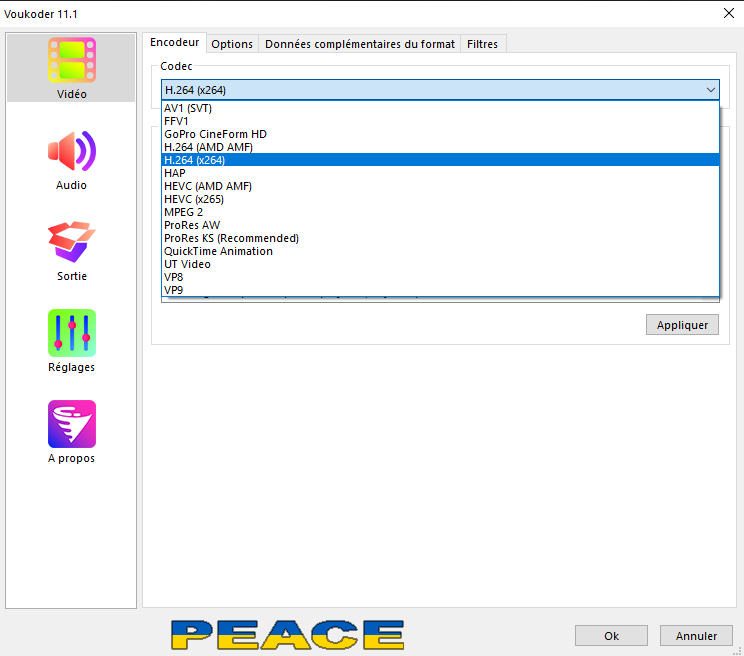Choose FFV1 codec from list
Image resolution: width=744 pixels, height=656 pixels.
coord(440,121)
